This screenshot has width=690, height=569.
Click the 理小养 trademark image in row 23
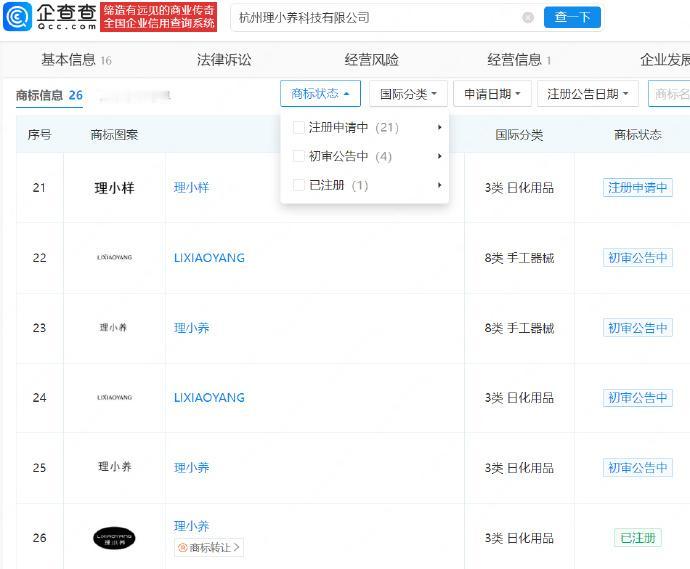coord(114,327)
